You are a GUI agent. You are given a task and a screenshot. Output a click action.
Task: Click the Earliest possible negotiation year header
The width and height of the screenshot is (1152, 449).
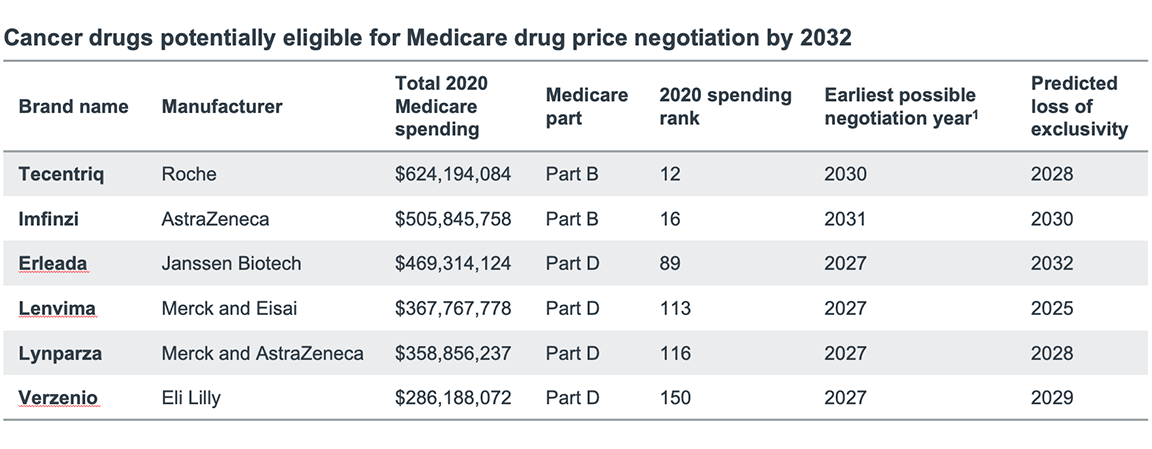[900, 107]
